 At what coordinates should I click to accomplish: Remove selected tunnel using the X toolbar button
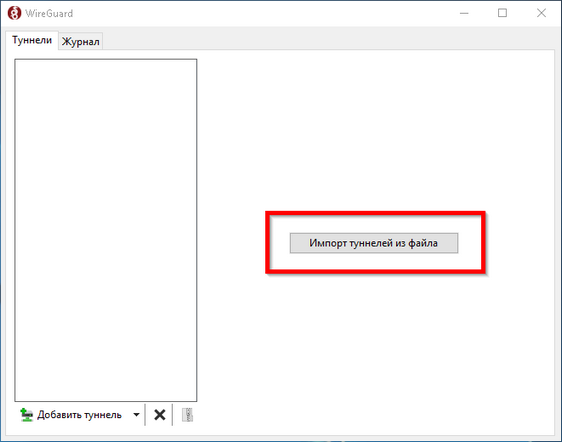pyautogui.click(x=159, y=415)
